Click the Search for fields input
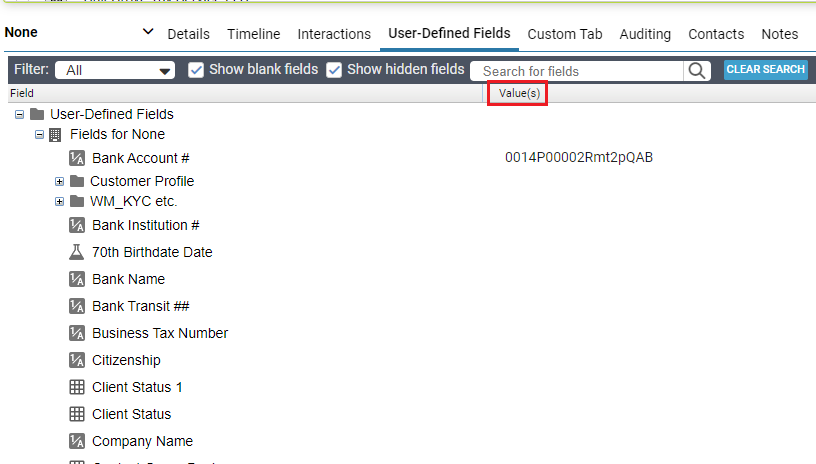816x464 pixels. point(577,71)
